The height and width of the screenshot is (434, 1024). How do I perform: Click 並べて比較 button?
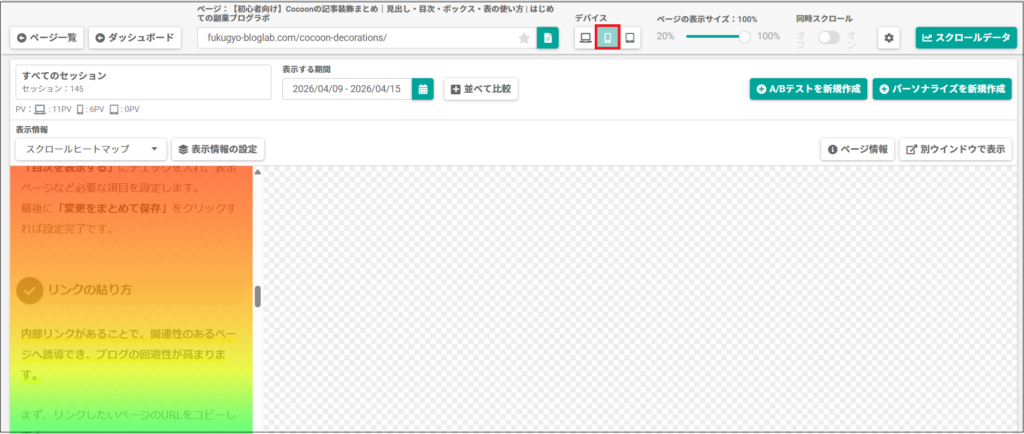(481, 89)
